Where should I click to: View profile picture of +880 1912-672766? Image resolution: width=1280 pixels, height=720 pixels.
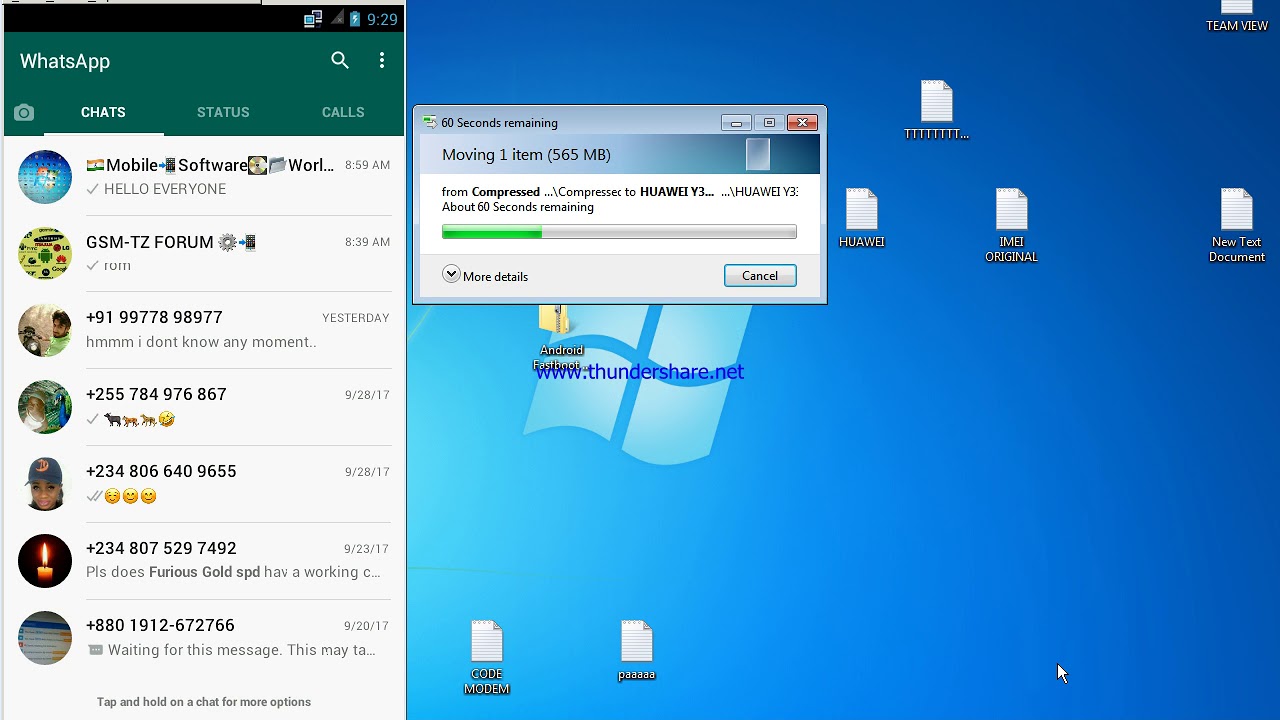point(45,638)
